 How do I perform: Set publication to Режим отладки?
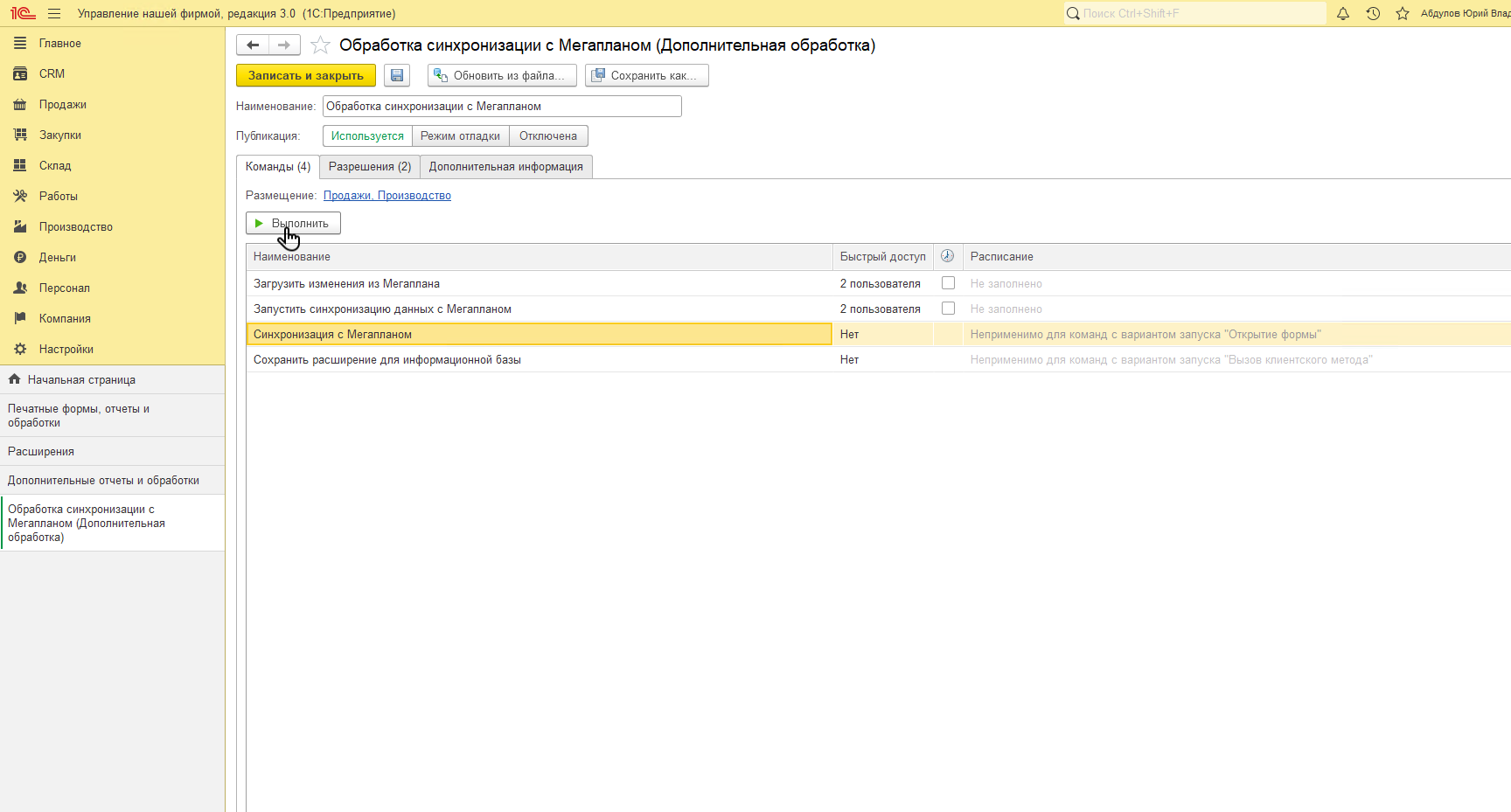point(460,136)
